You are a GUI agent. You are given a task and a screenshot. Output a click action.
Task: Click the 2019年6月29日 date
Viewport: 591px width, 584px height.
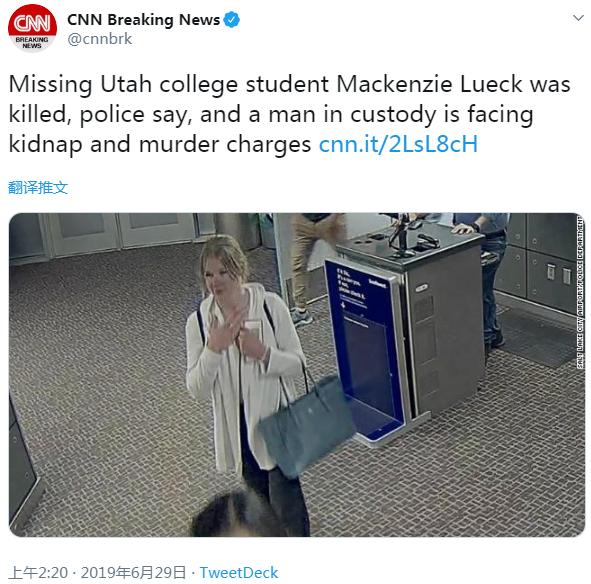click(x=133, y=573)
